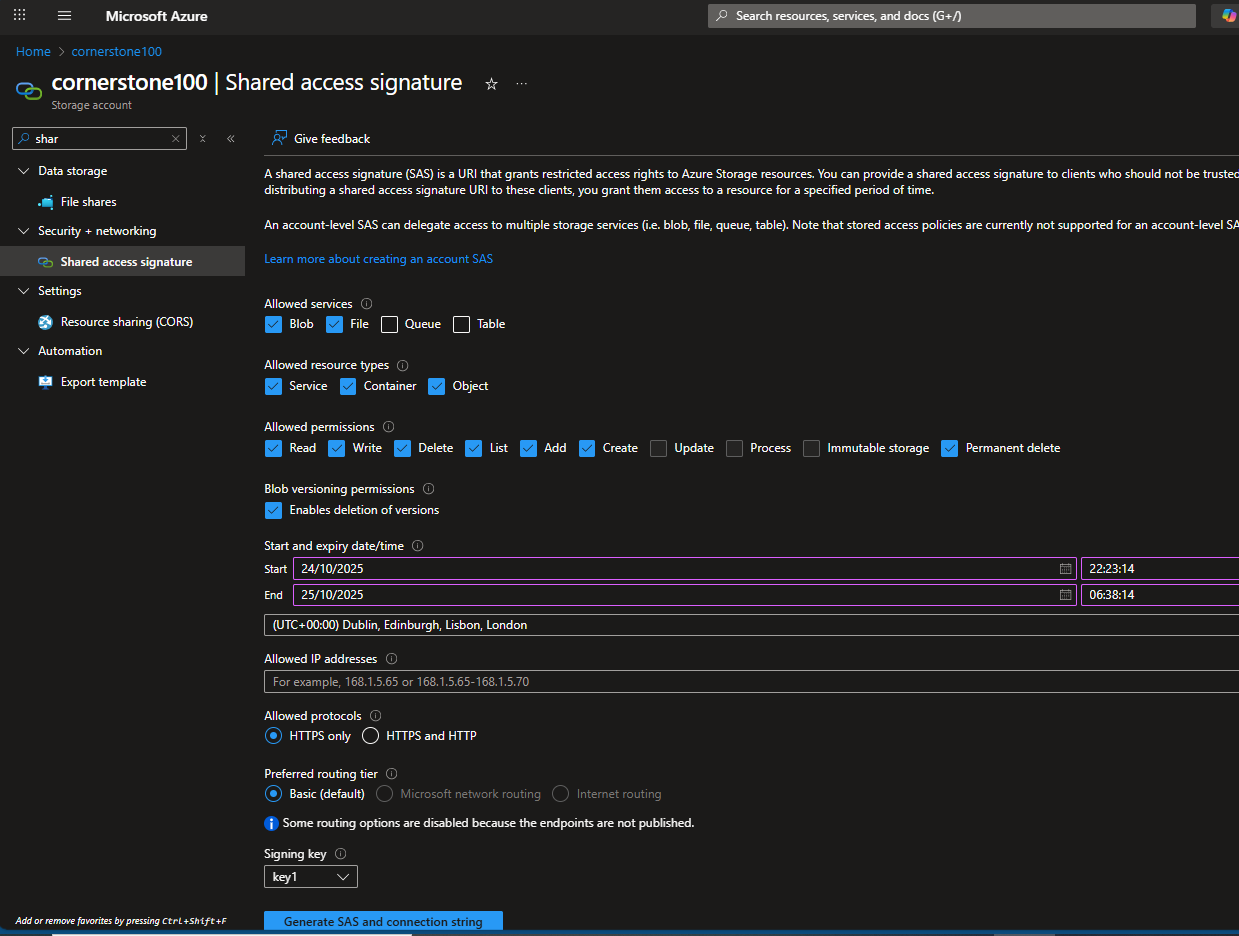Screen dimensions: 1239x936
Task: Click the Copilot icon beside search bar
Action: pyautogui.click(x=1228, y=16)
